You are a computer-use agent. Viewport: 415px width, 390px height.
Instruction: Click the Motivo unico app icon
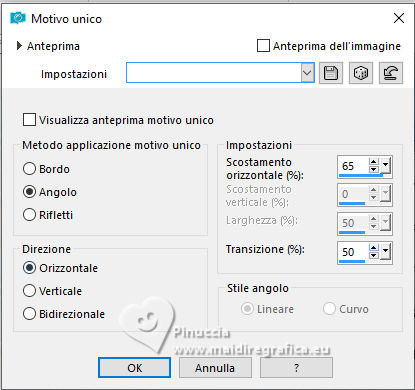(18, 18)
